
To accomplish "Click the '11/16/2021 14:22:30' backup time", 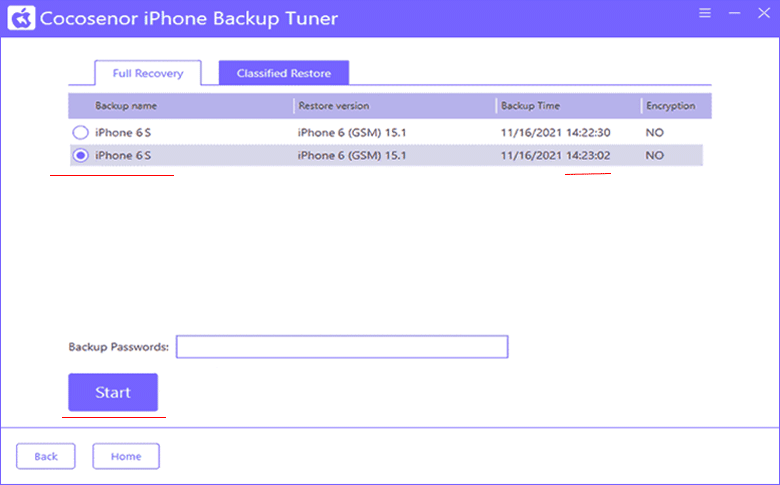I will pos(555,132).
